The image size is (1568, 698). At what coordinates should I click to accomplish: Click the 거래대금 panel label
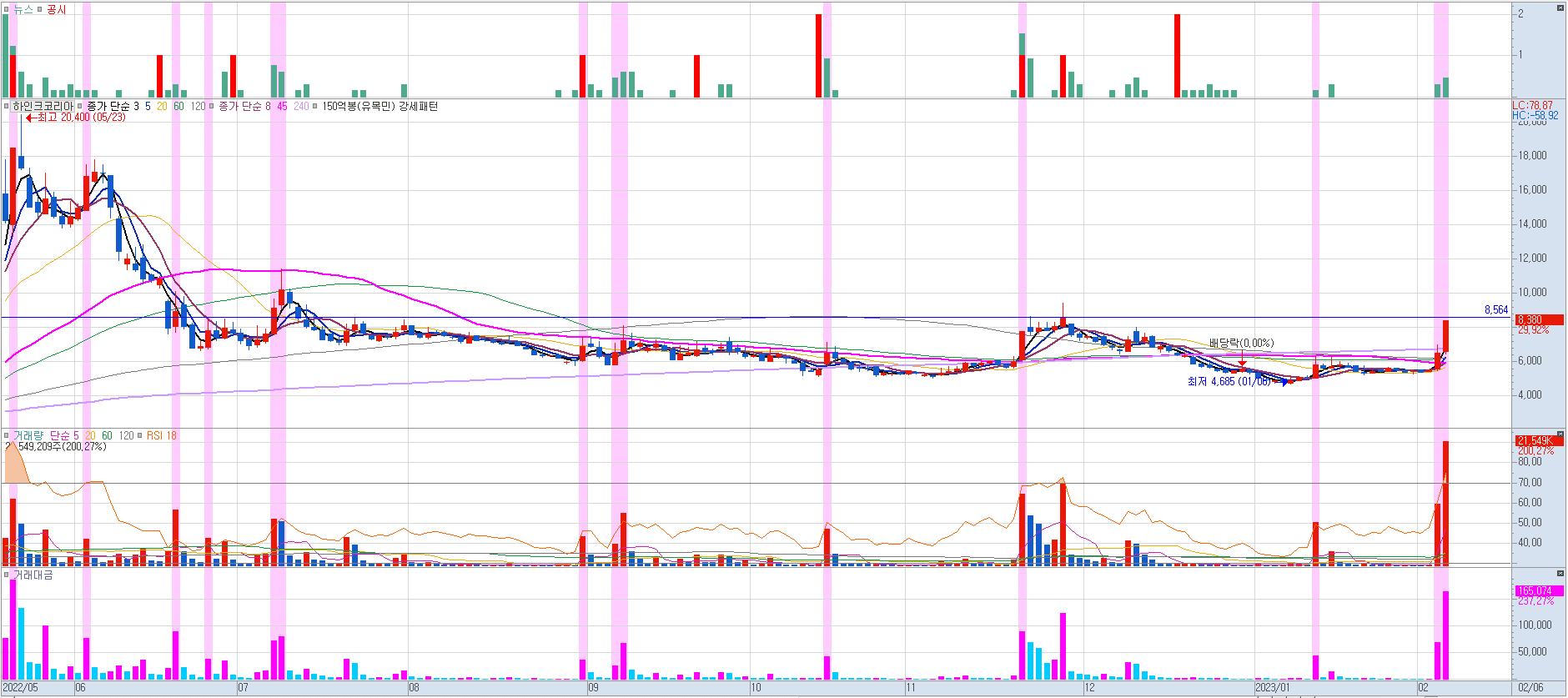(x=33, y=575)
